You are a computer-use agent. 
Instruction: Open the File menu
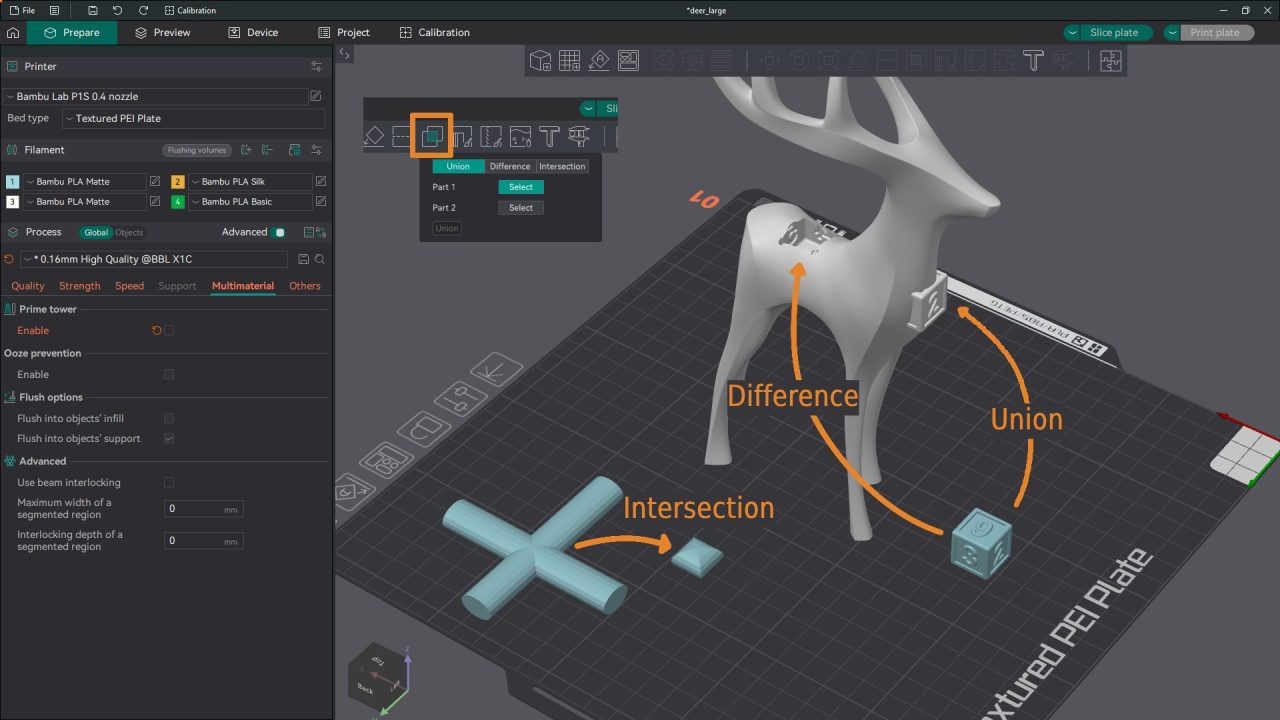point(25,10)
